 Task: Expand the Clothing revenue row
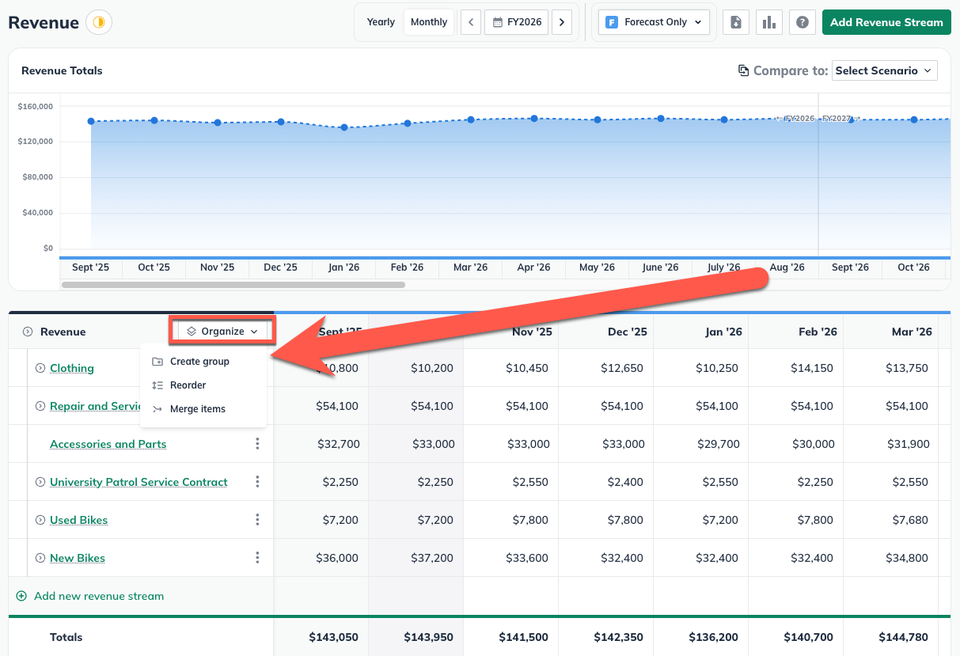tap(40, 368)
